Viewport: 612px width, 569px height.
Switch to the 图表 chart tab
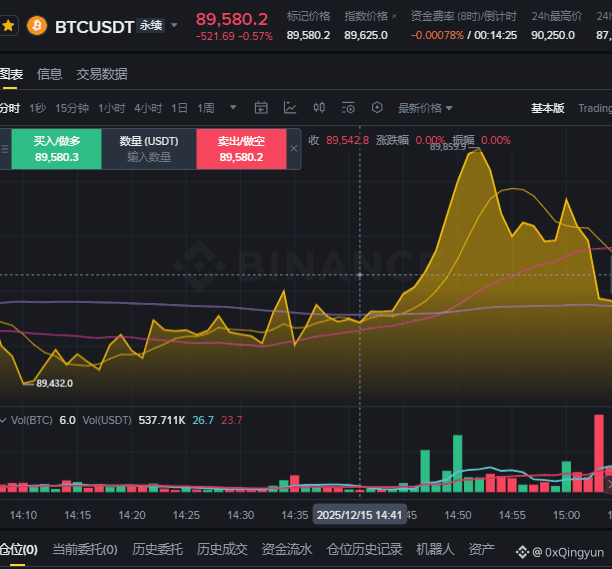[11, 74]
